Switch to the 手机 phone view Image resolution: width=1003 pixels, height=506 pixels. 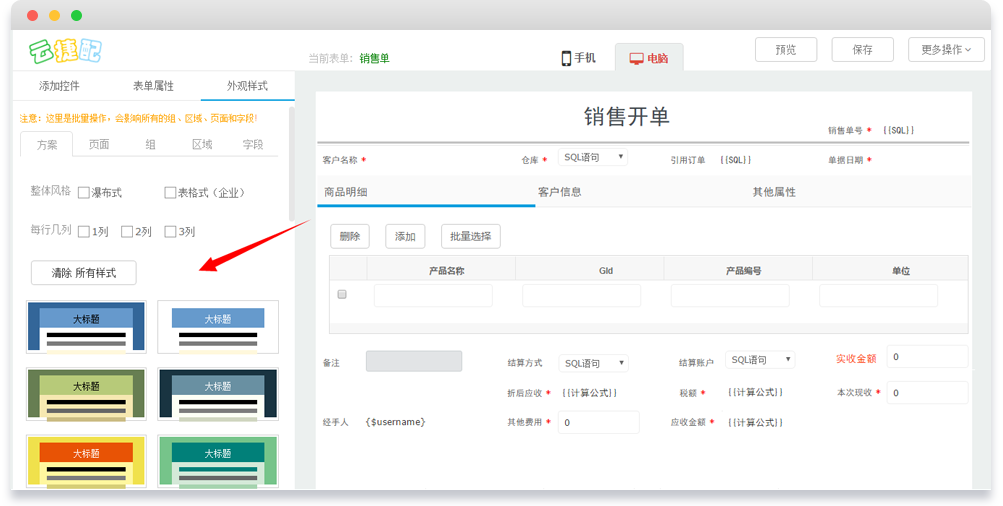(x=578, y=58)
